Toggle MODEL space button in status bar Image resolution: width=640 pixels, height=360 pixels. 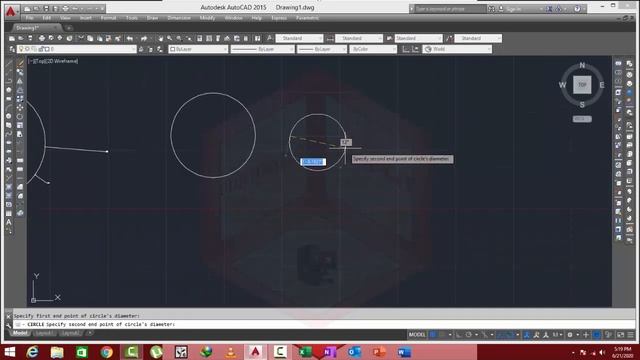(x=417, y=335)
